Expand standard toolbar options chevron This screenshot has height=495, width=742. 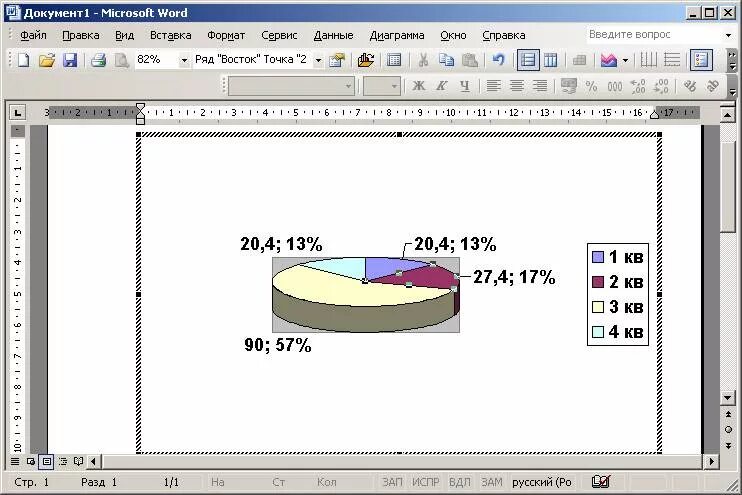pos(733,61)
